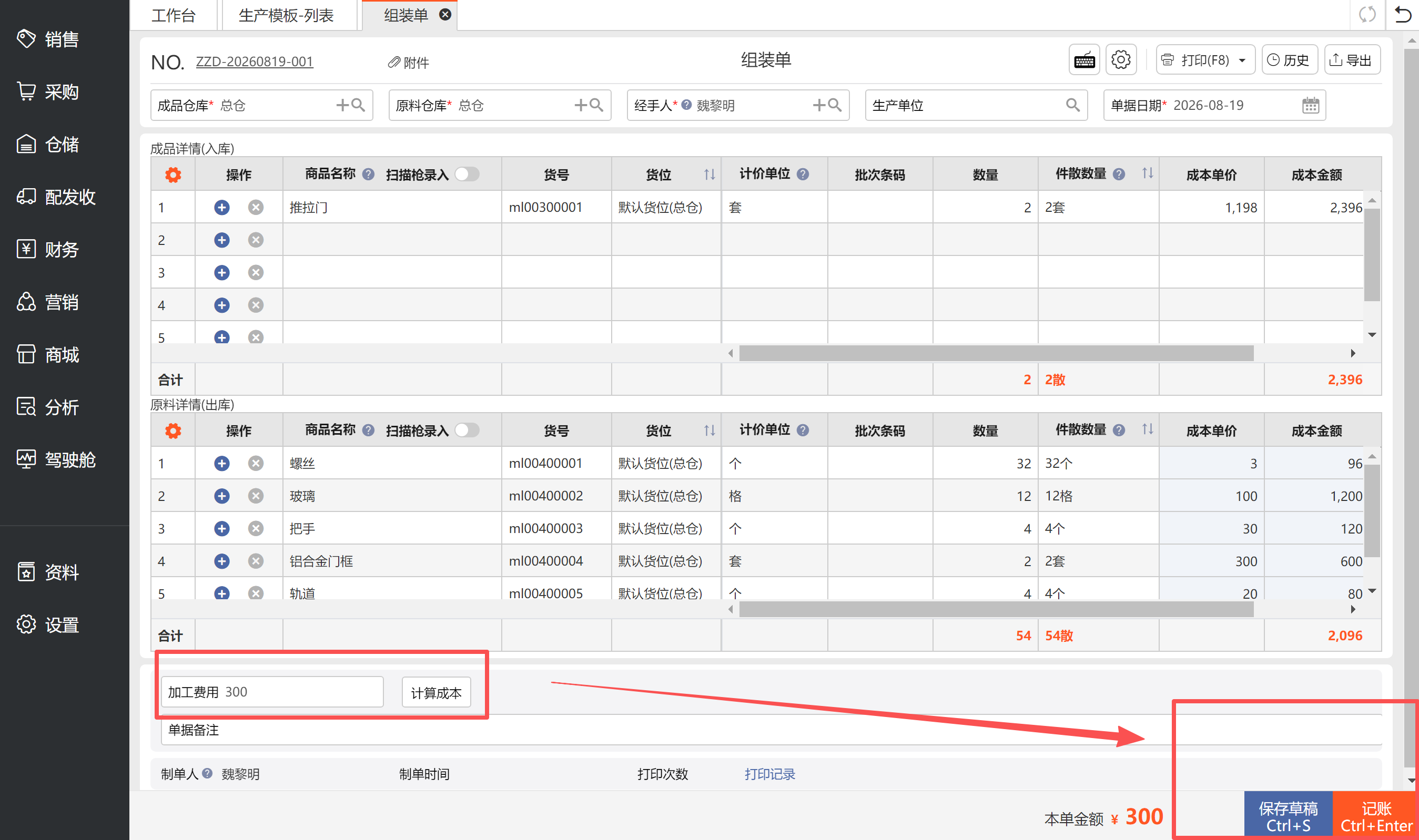Open the 驾驶舱 dashboard module
This screenshot has width=1419, height=840.
coord(56,459)
